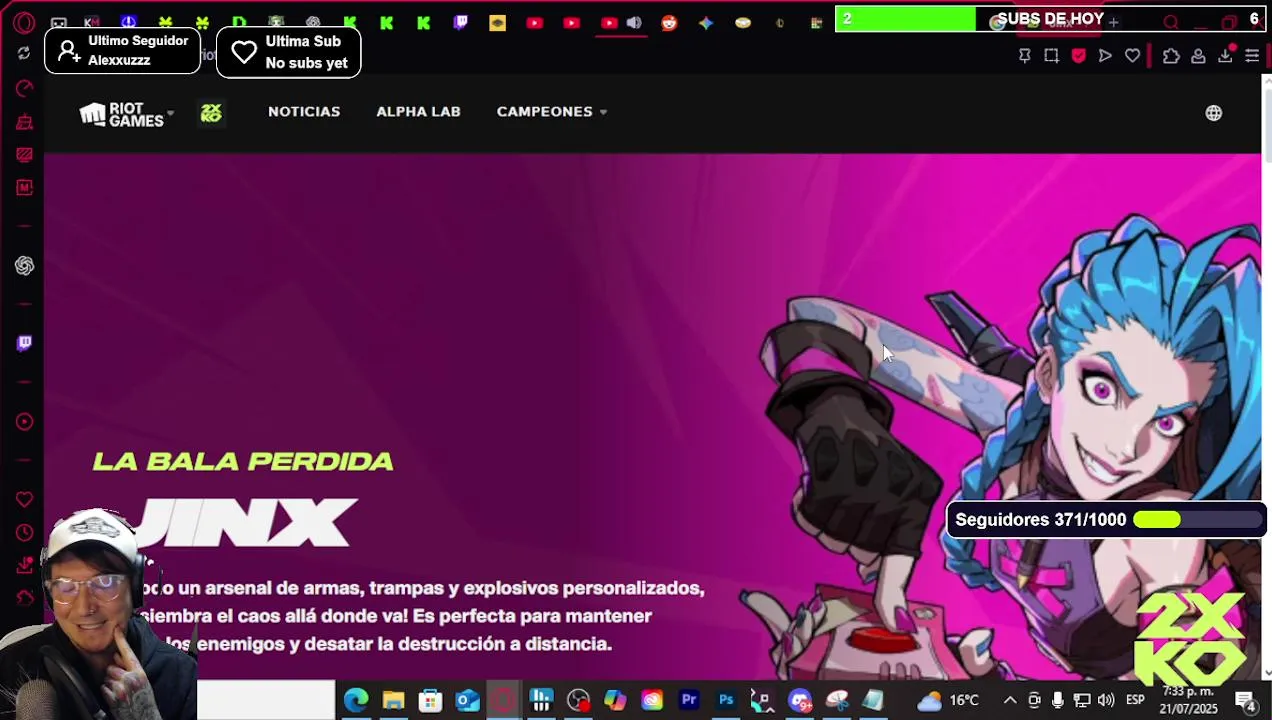Click the JINX champion title
1272x720 pixels.
(x=248, y=522)
